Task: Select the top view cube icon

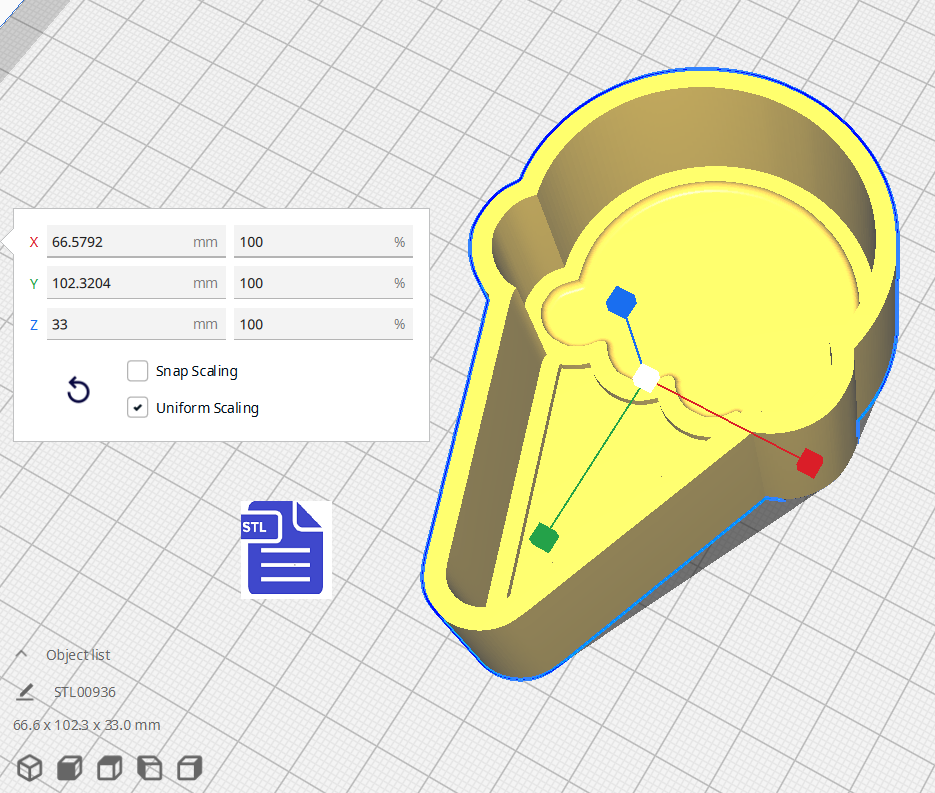Action: coord(109,768)
